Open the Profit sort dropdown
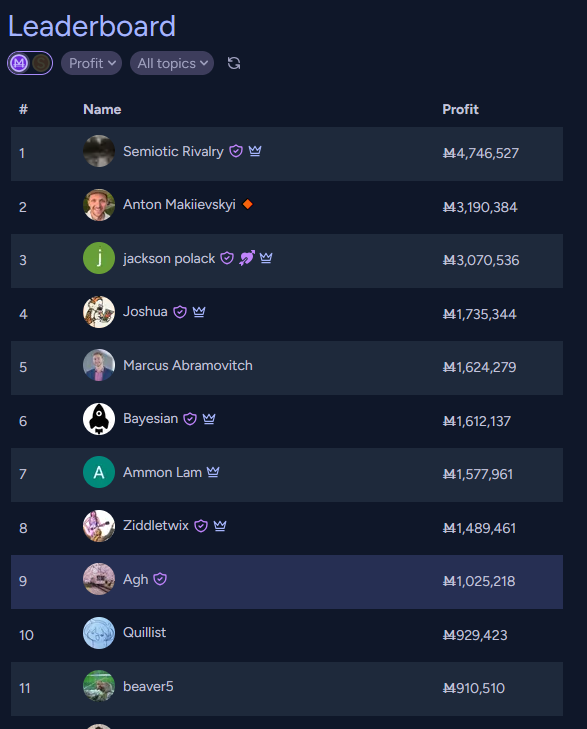The width and height of the screenshot is (587, 729). pos(92,63)
